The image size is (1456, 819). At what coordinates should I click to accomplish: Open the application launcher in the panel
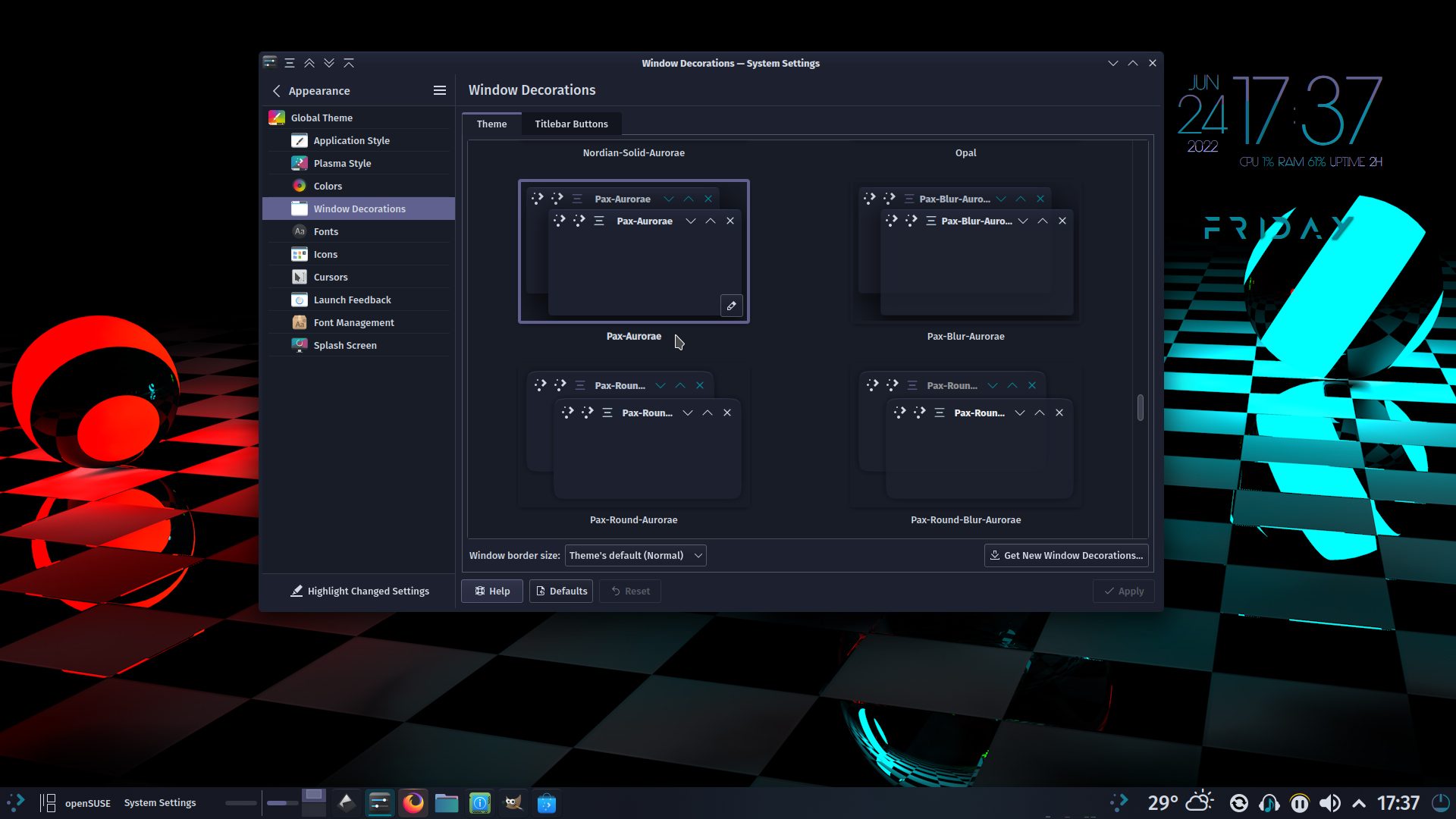(x=16, y=802)
